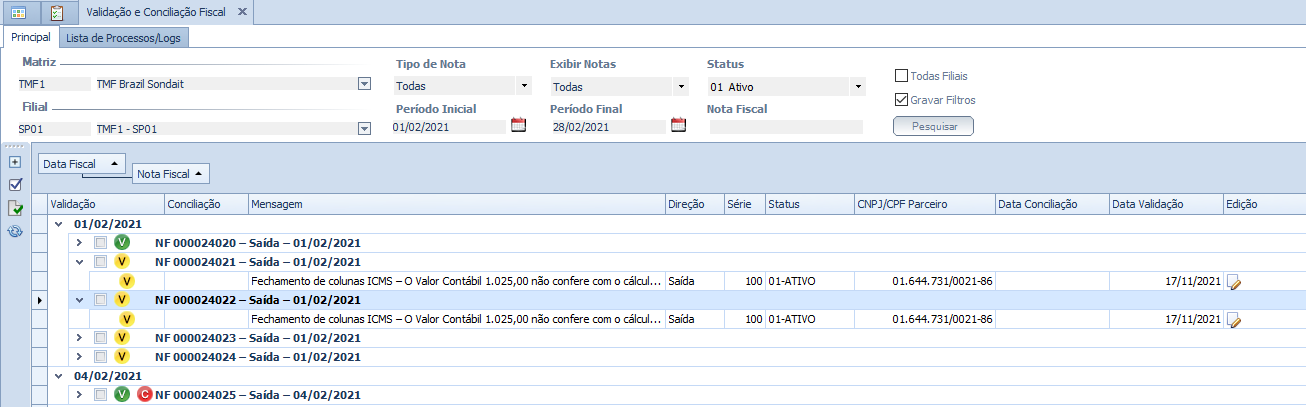
Task: Collapse the NF 000024022 row
Action: pos(79,300)
